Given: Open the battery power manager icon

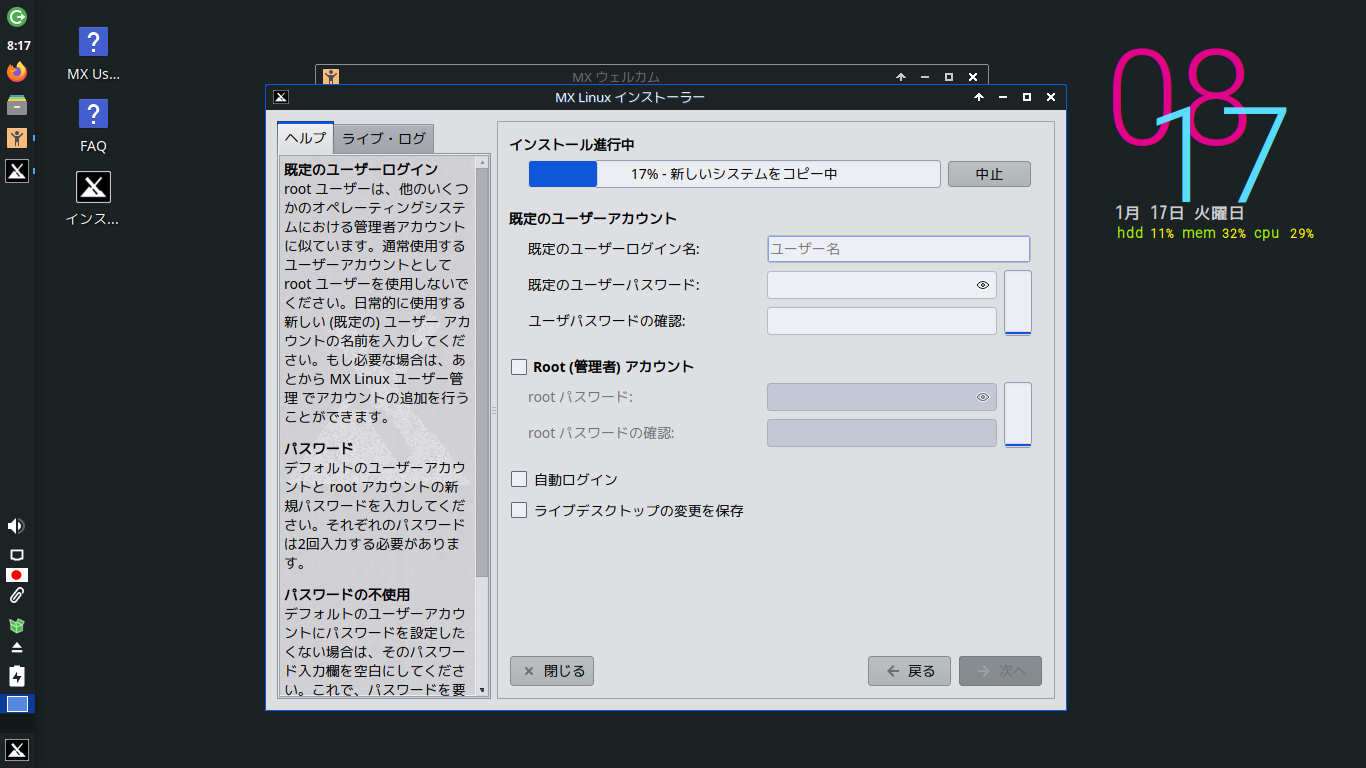Looking at the screenshot, I should pyautogui.click(x=17, y=676).
